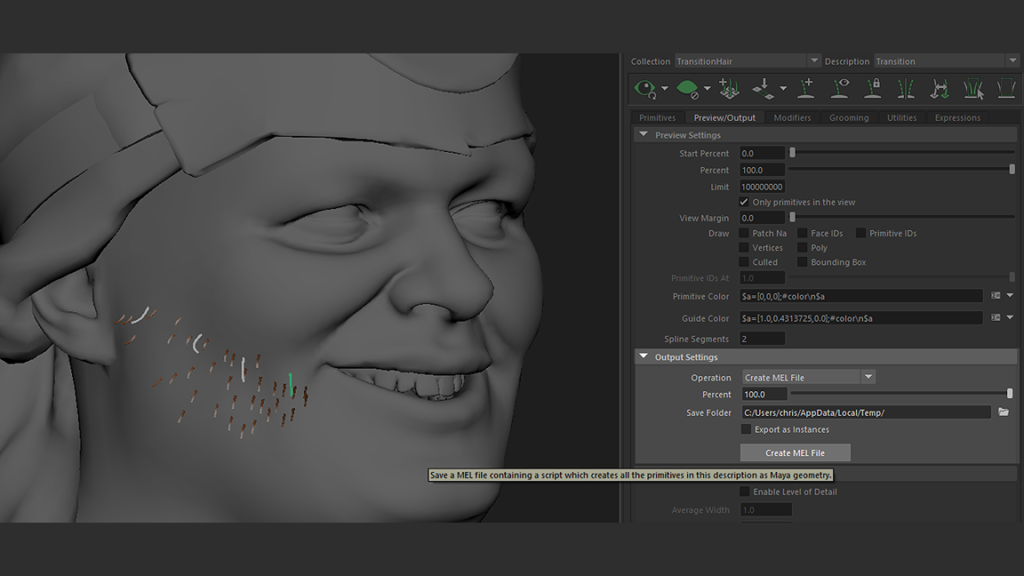The width and height of the screenshot is (1024, 576).
Task: Switch to the Modifiers tab
Action: 792,118
